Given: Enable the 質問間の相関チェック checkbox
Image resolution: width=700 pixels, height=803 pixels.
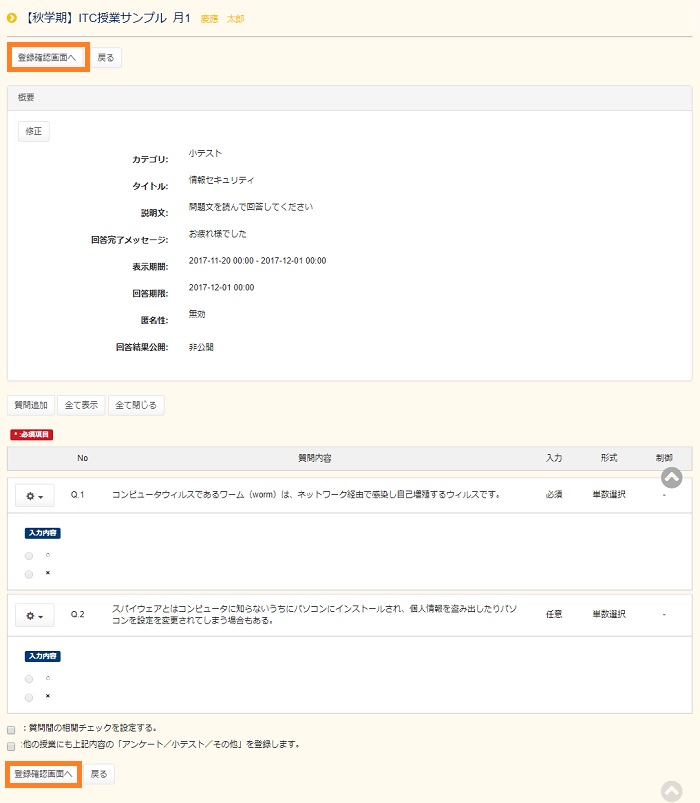Looking at the screenshot, I should coord(11,729).
